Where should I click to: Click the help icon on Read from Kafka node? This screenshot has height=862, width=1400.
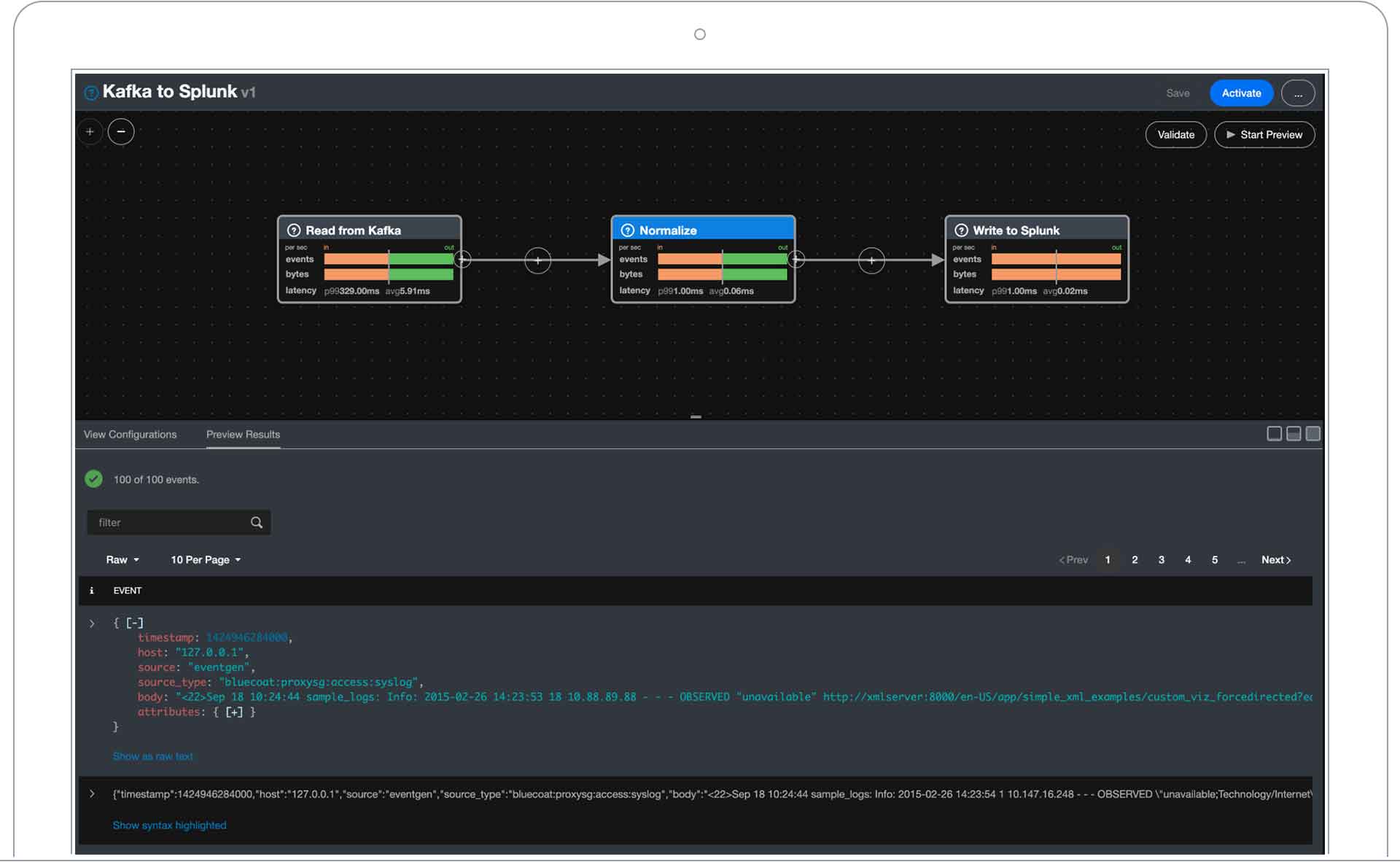(294, 230)
